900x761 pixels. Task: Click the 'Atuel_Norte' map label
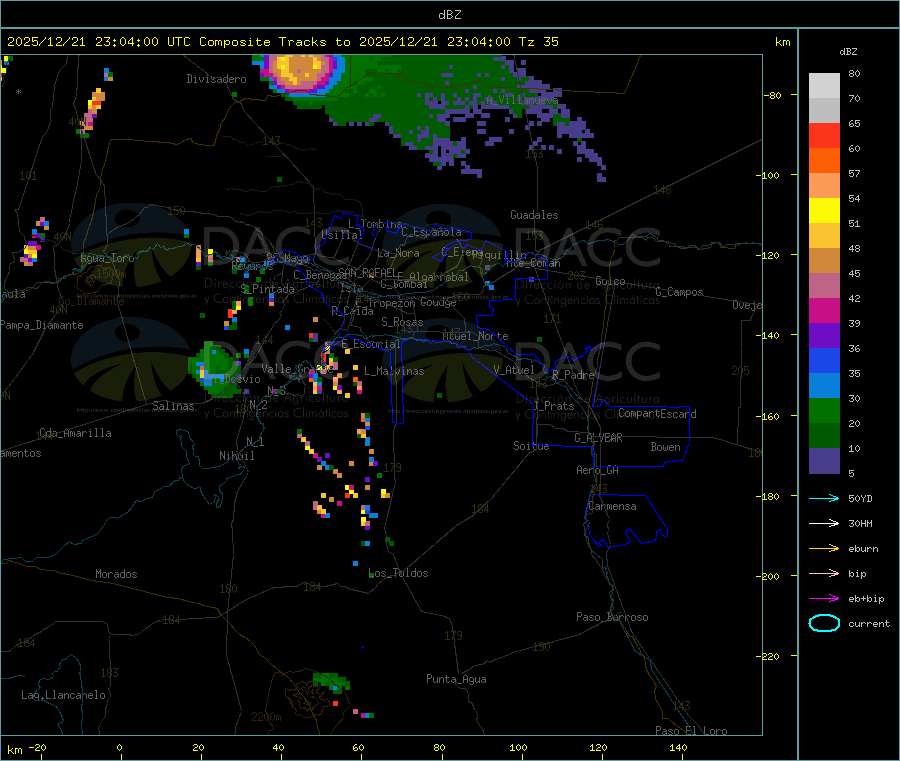(x=475, y=336)
